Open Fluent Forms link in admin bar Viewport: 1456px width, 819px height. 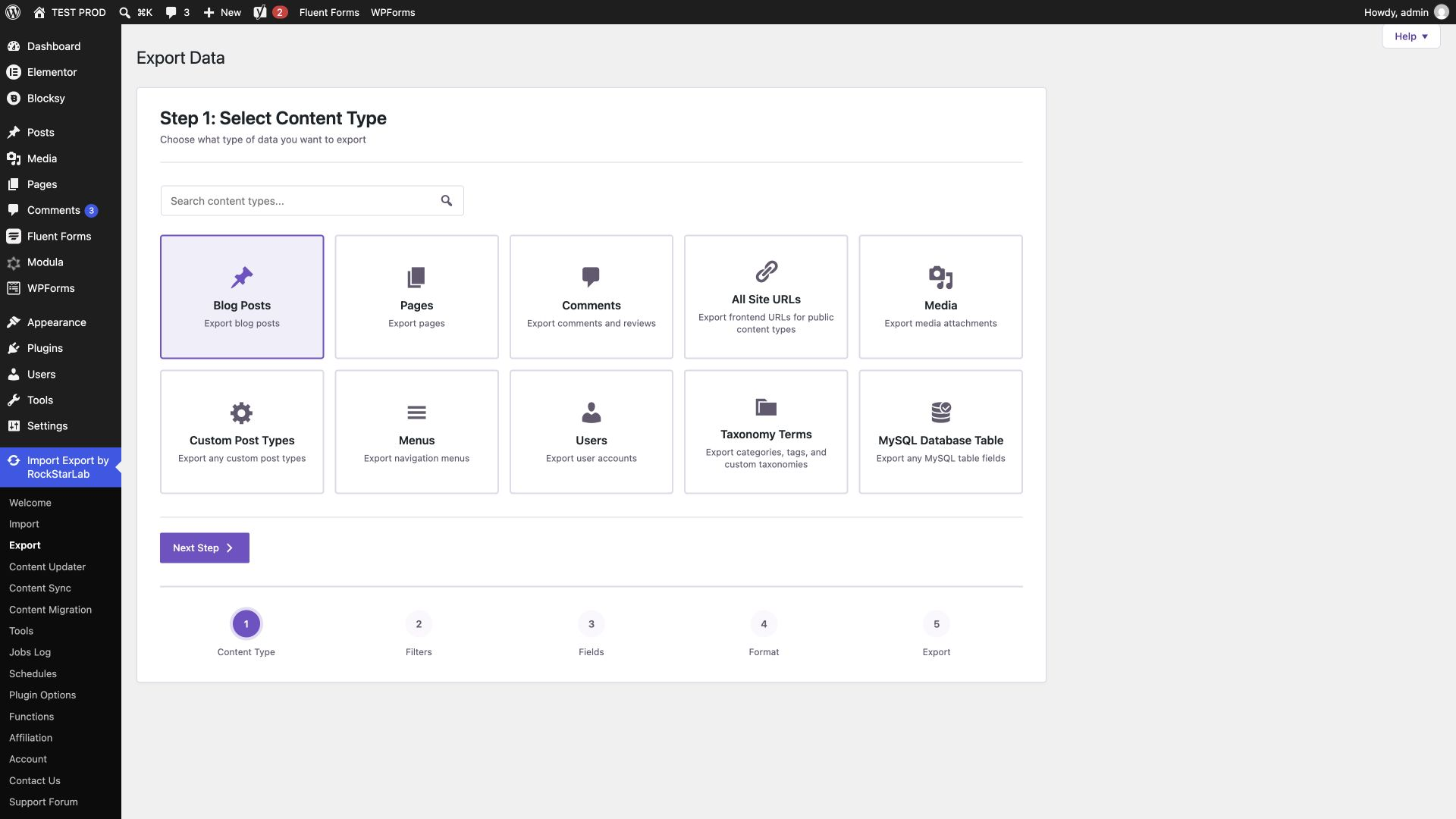(x=329, y=12)
